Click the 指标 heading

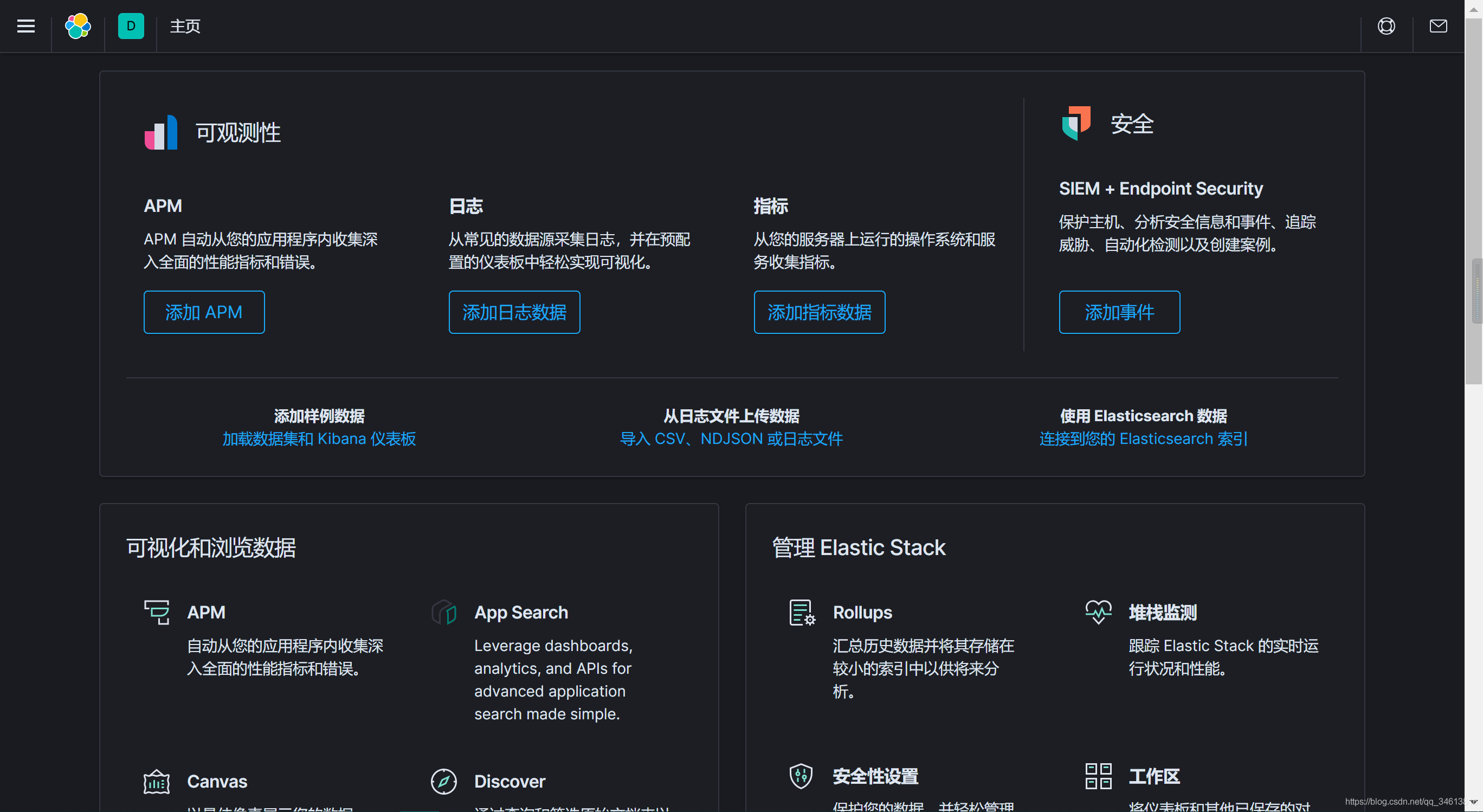point(771,205)
